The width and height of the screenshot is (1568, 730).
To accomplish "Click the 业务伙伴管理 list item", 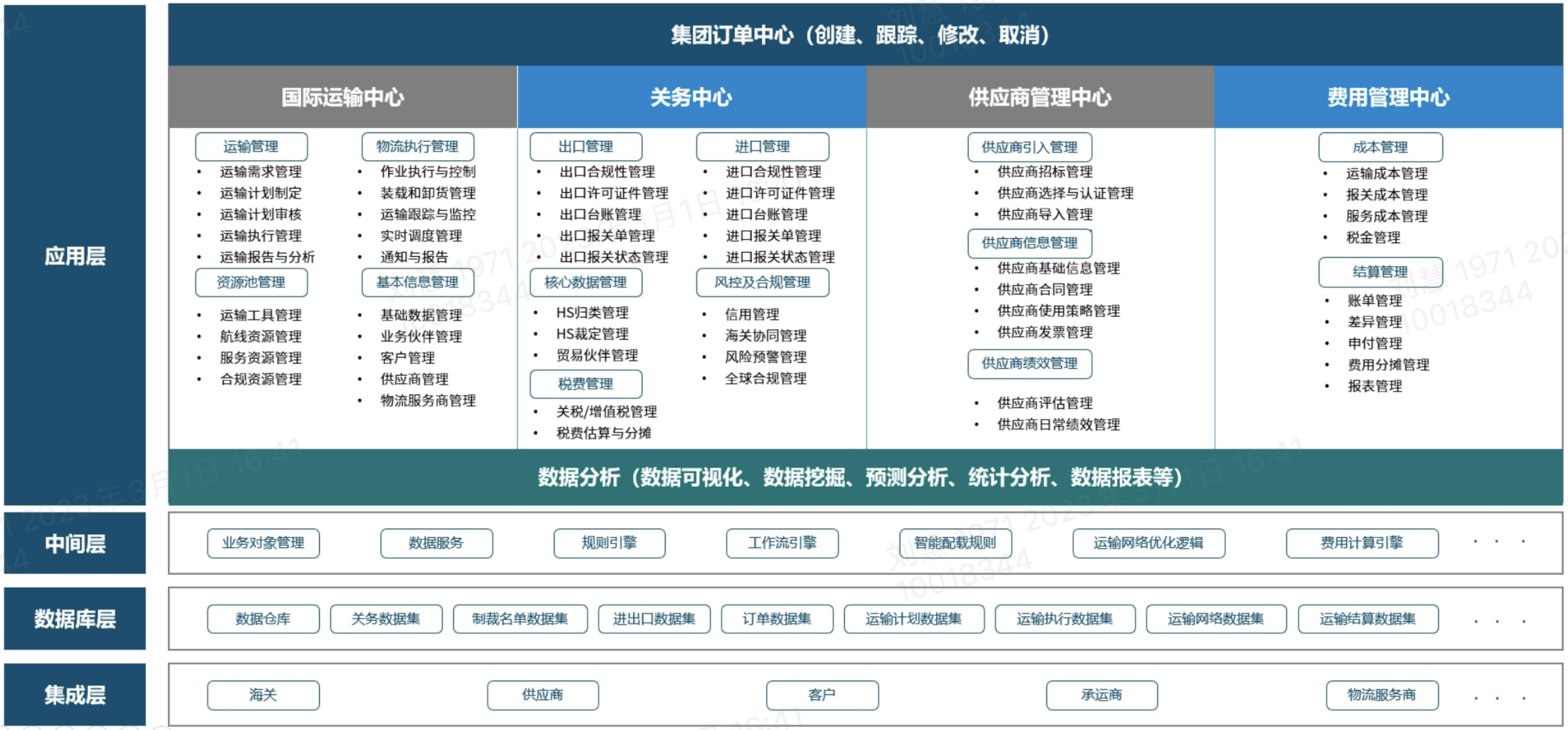I will 422,336.
